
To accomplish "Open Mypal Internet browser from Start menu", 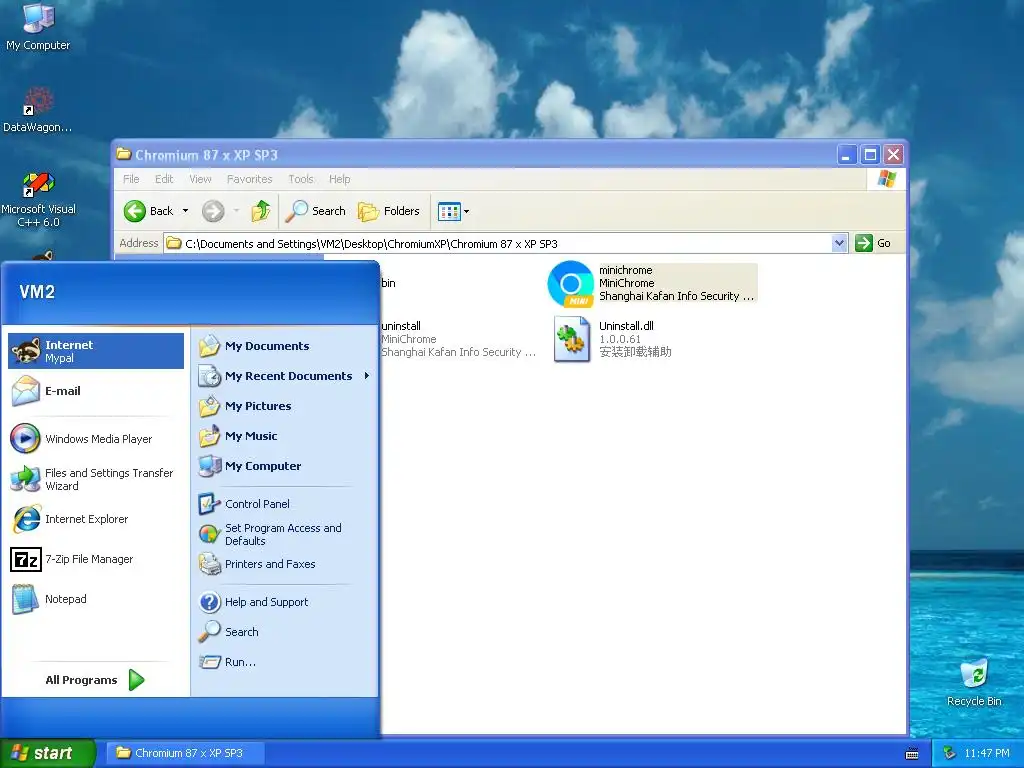I will [x=96, y=351].
